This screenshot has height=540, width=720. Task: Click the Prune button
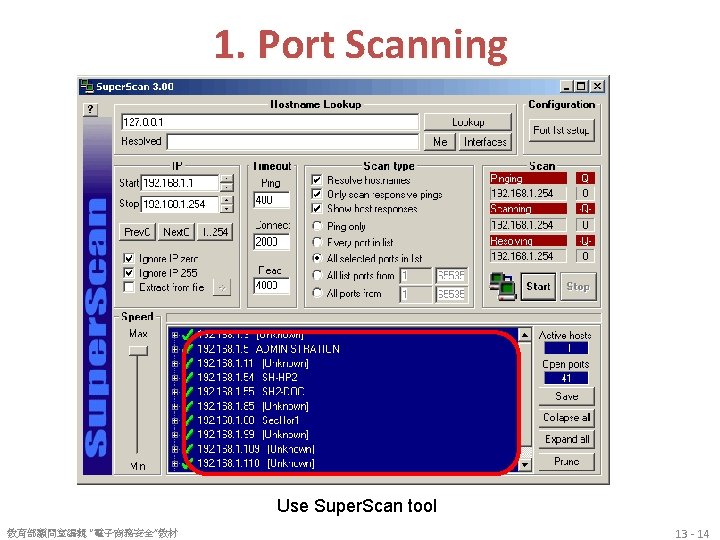click(567, 461)
